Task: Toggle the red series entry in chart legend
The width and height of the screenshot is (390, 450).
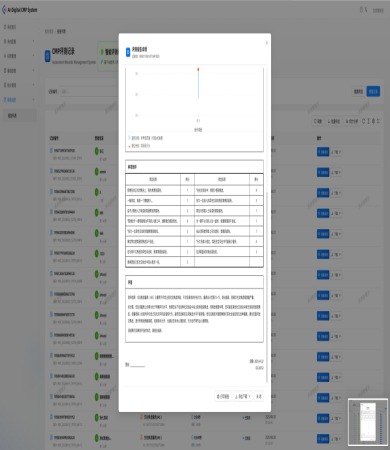Action: (x=139, y=146)
